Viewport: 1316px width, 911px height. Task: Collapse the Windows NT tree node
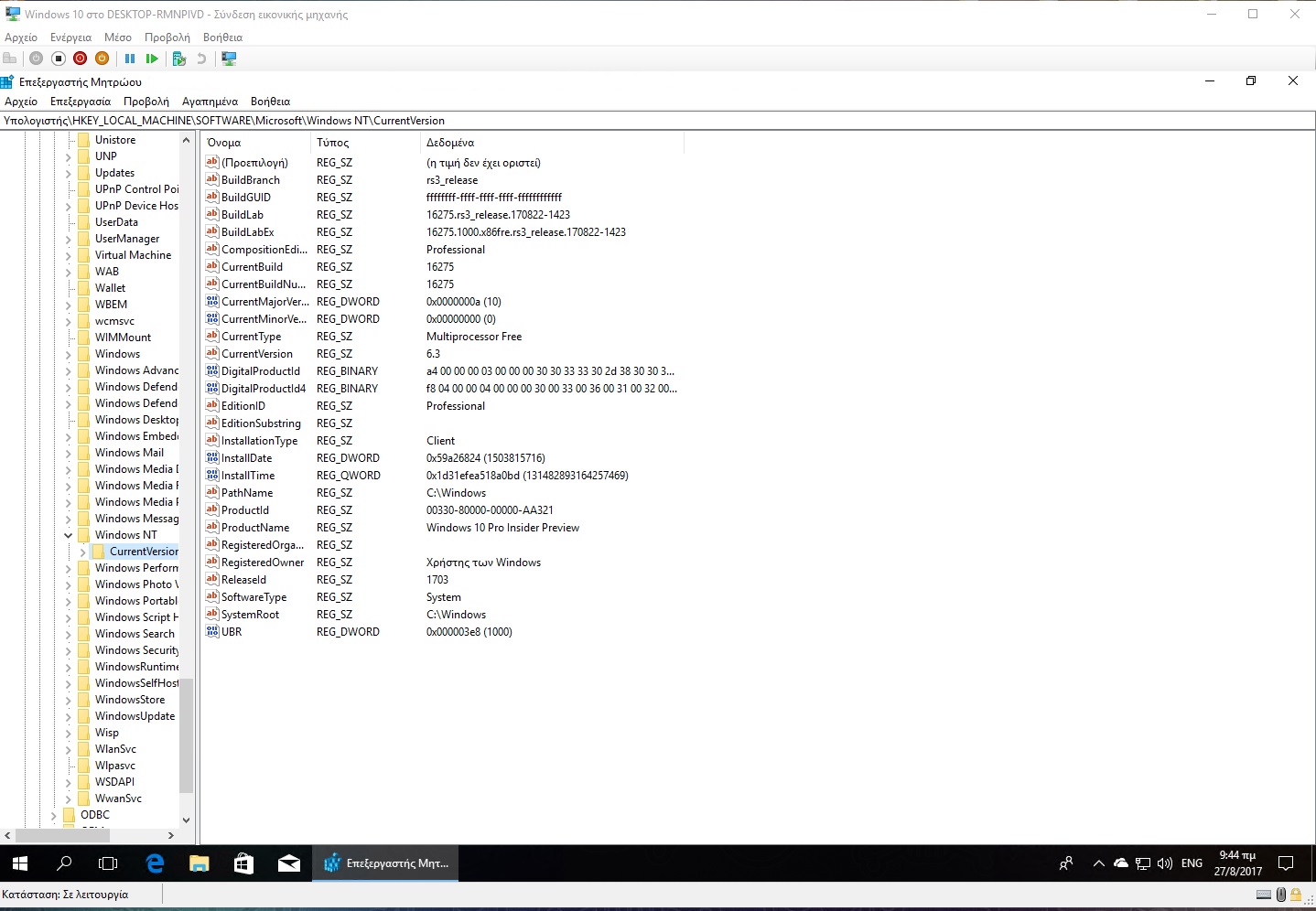coord(68,535)
